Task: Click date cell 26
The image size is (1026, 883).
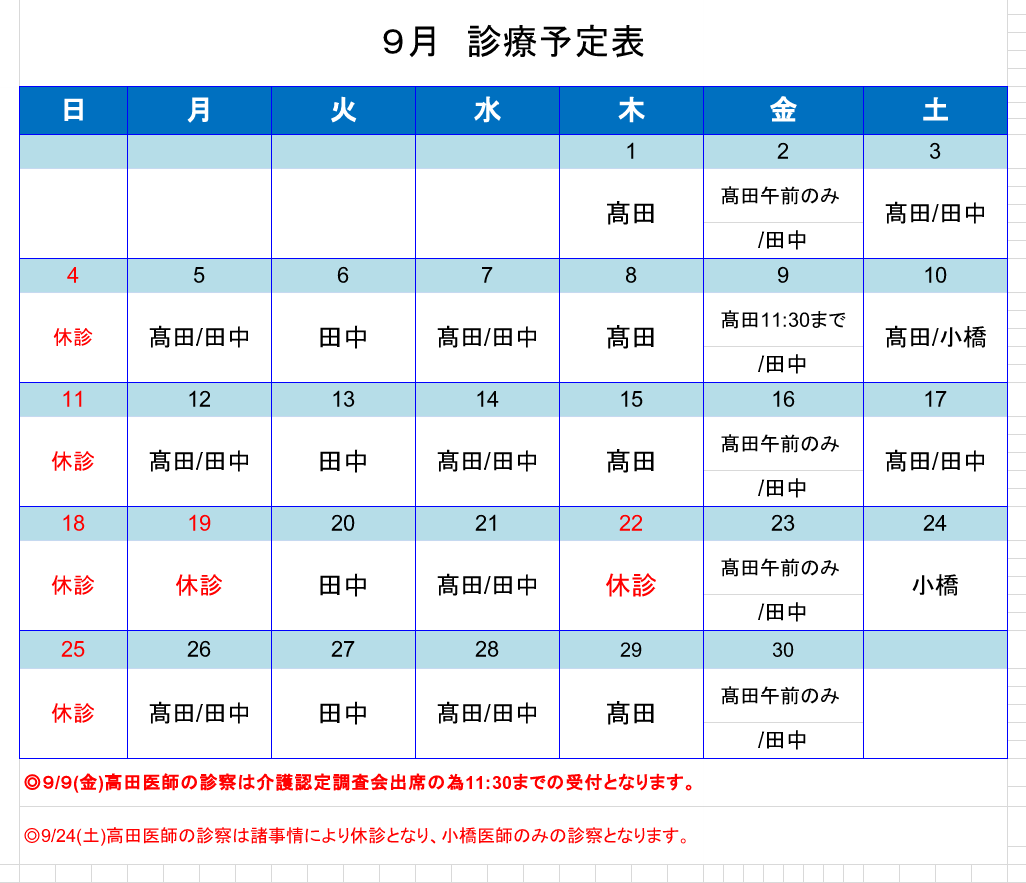Action: click(x=200, y=650)
